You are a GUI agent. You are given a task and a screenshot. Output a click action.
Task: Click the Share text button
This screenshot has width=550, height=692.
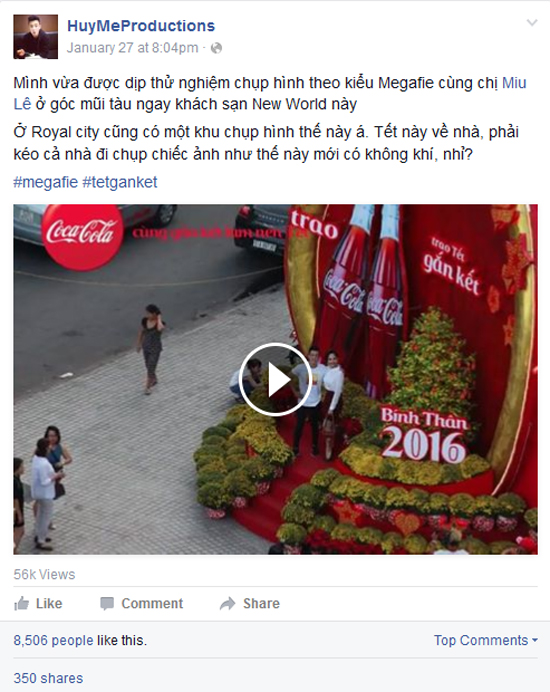coord(261,603)
